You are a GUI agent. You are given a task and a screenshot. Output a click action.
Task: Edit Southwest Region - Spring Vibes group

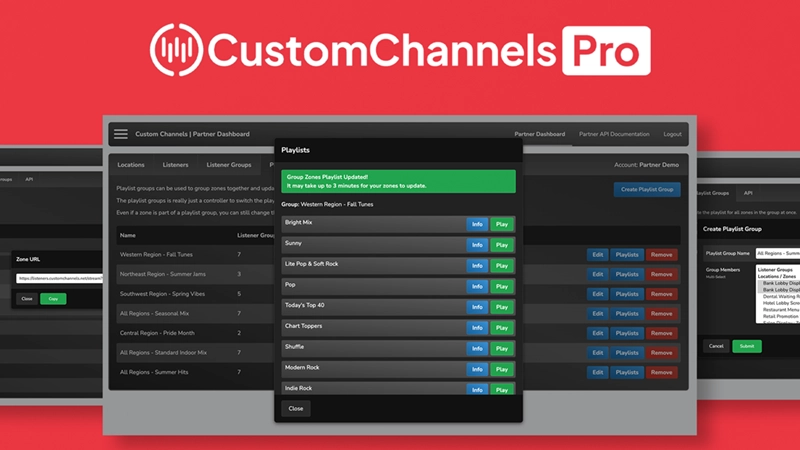(597, 294)
